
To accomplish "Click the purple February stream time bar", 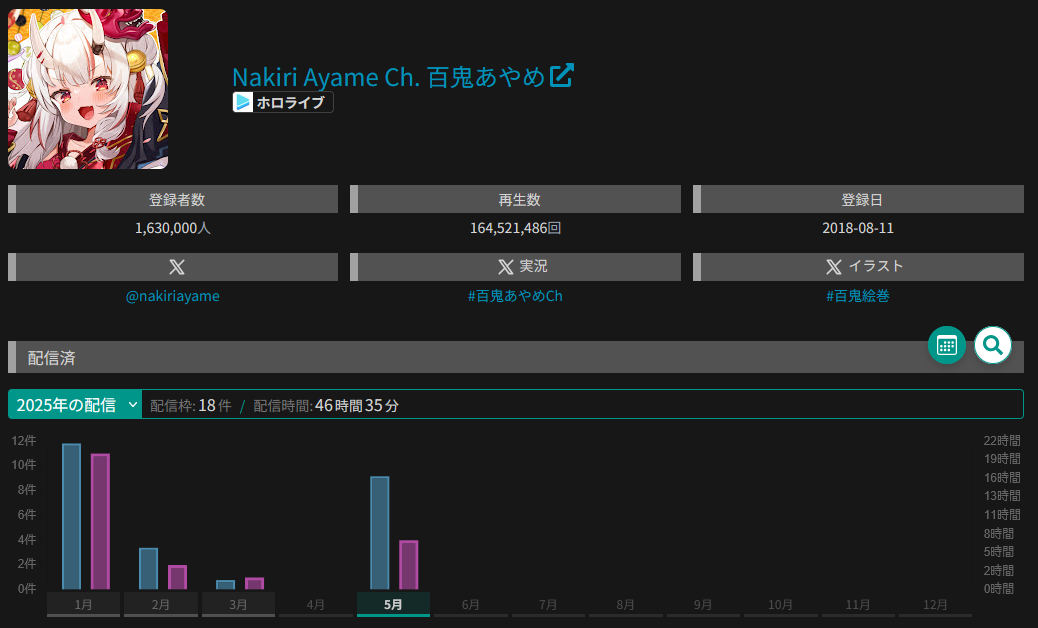I will (x=177, y=577).
